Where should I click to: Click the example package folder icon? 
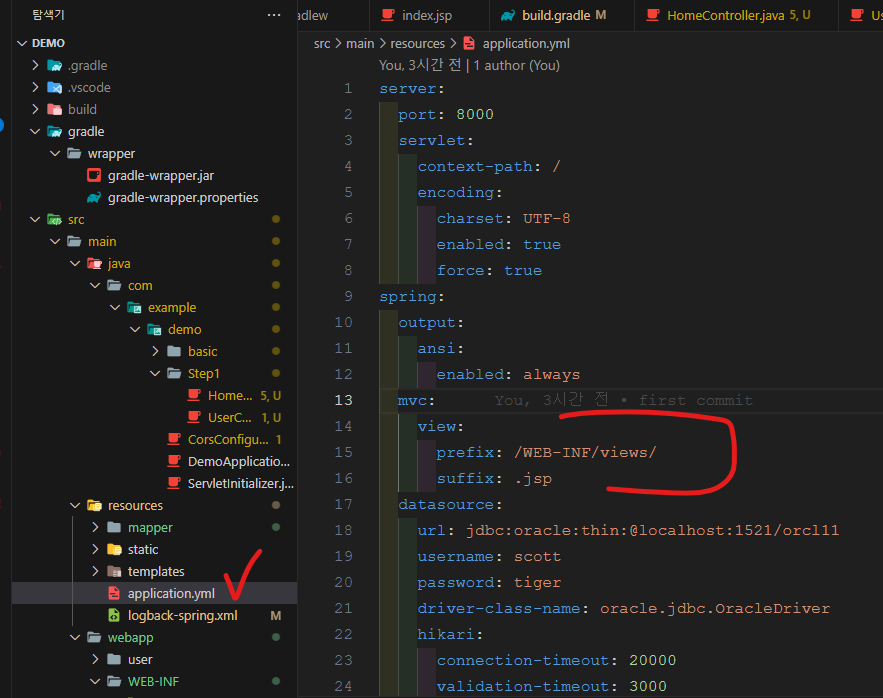click(x=134, y=308)
